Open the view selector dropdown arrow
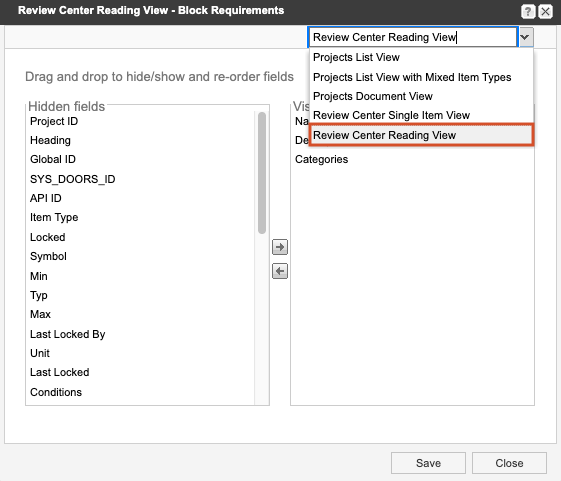 tap(525, 37)
